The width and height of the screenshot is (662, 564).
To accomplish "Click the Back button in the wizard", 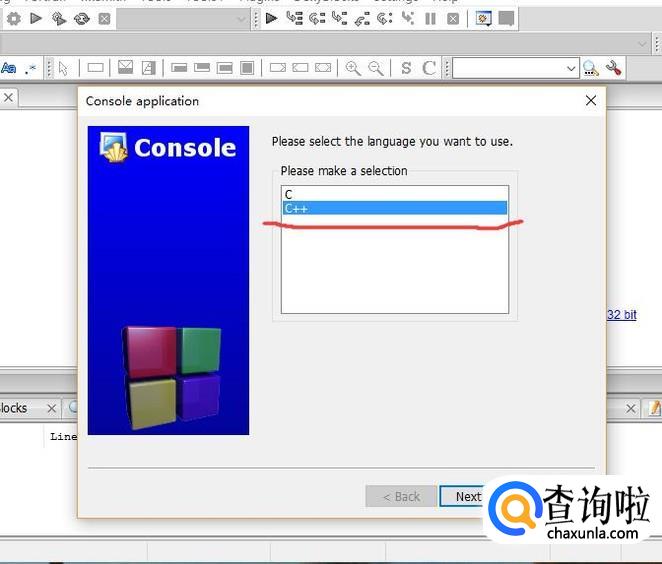I will click(401, 496).
